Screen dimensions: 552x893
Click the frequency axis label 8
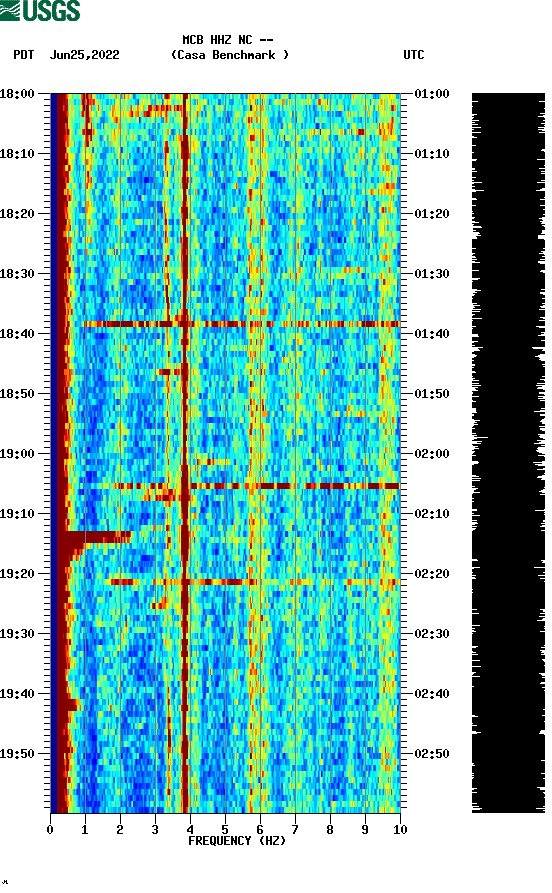(x=330, y=830)
